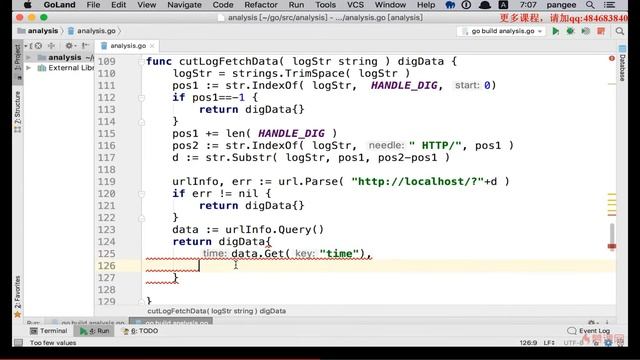The image size is (640, 360).
Task: Collapse the if pos1==-1 block fold marker
Action: click(x=141, y=98)
